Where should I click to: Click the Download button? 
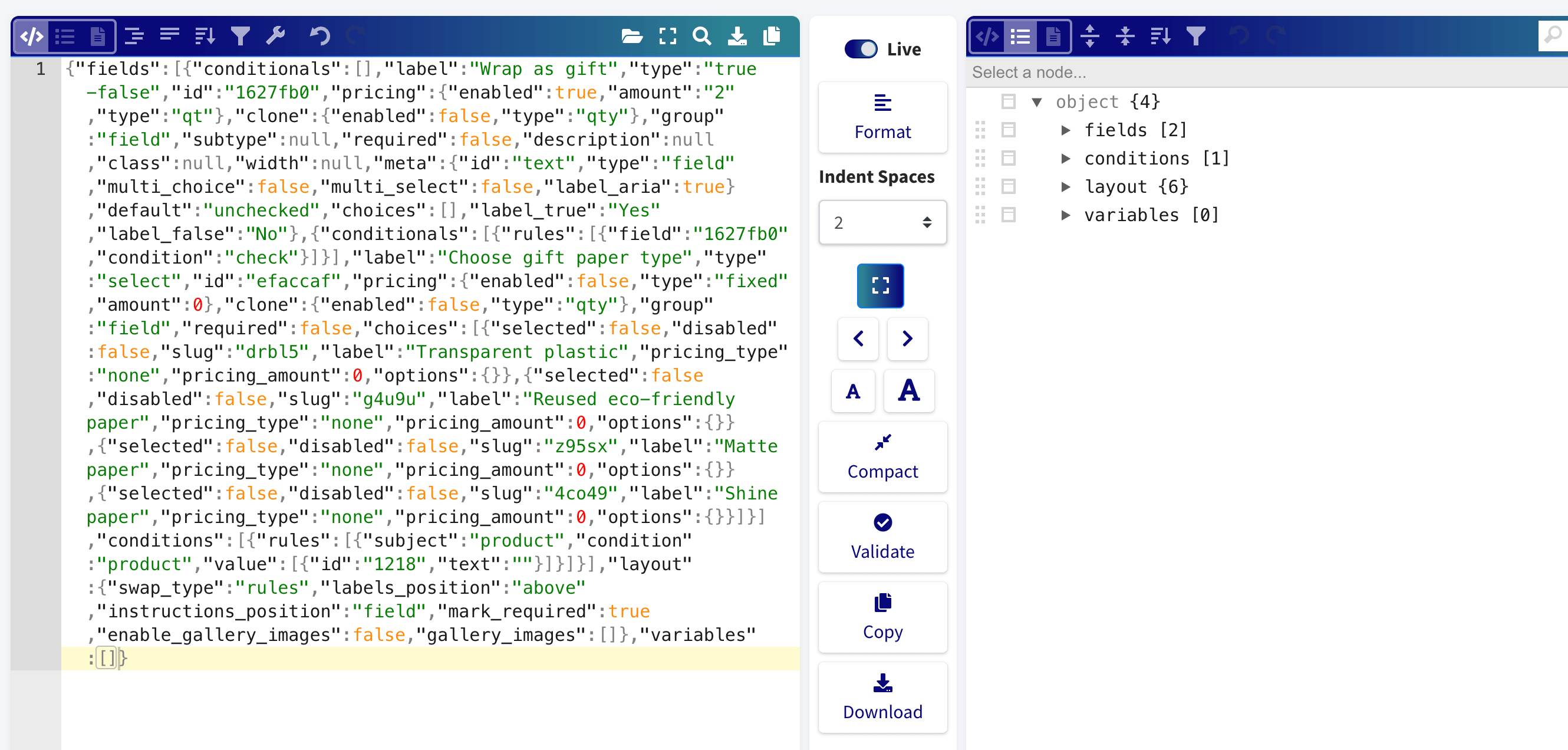tap(882, 698)
